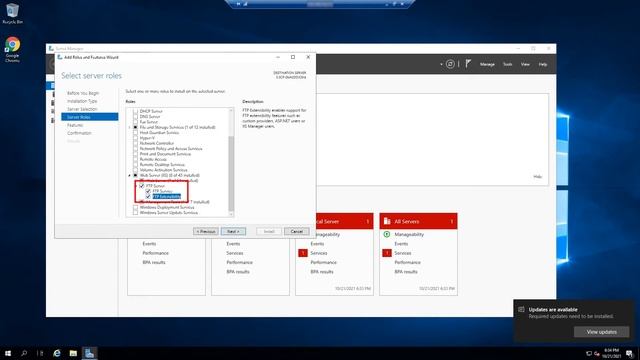Click the Local Server tile header

(x=334, y=221)
